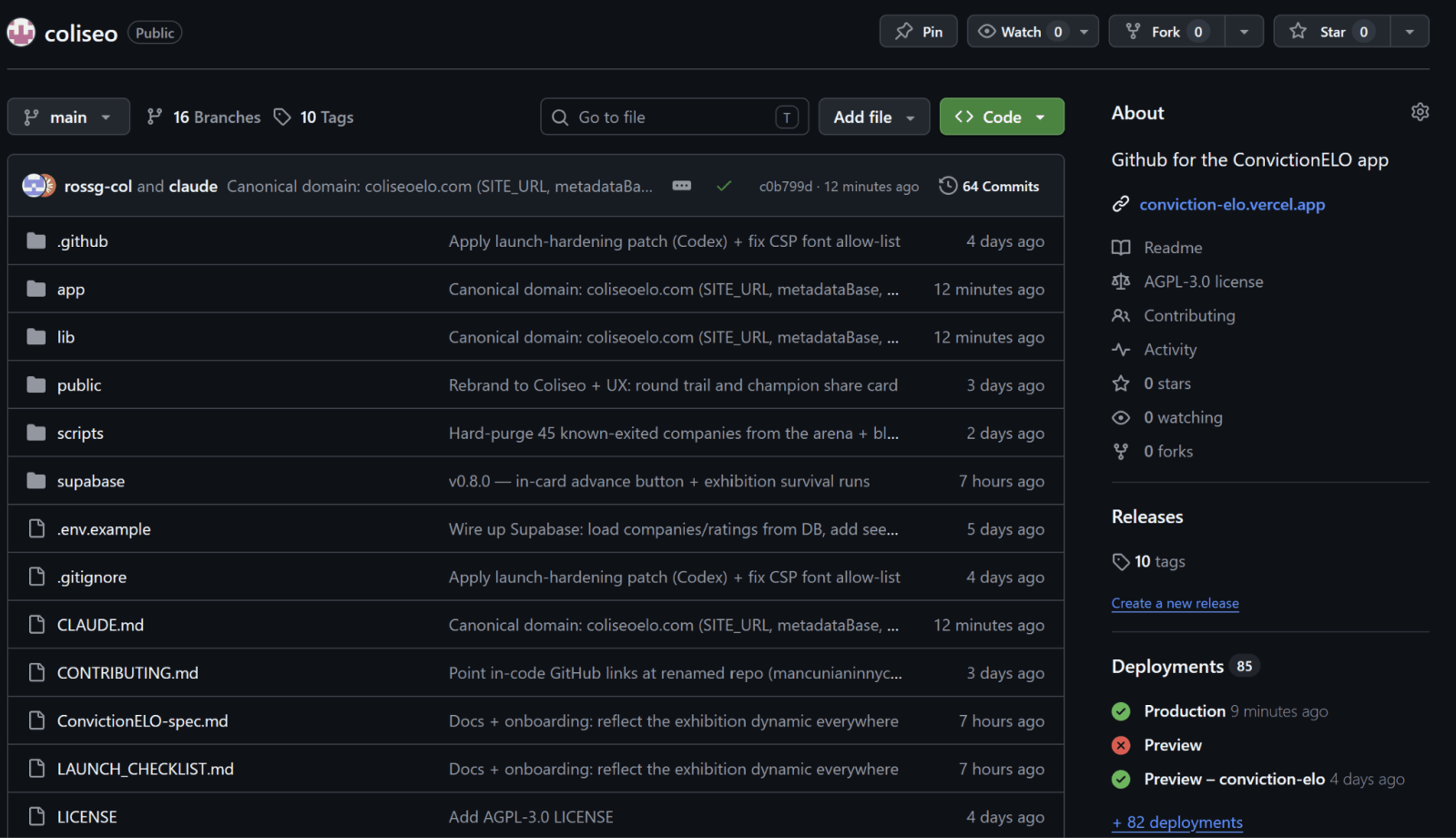View the 0 forks link
This screenshot has height=838, width=1456.
pos(1168,451)
